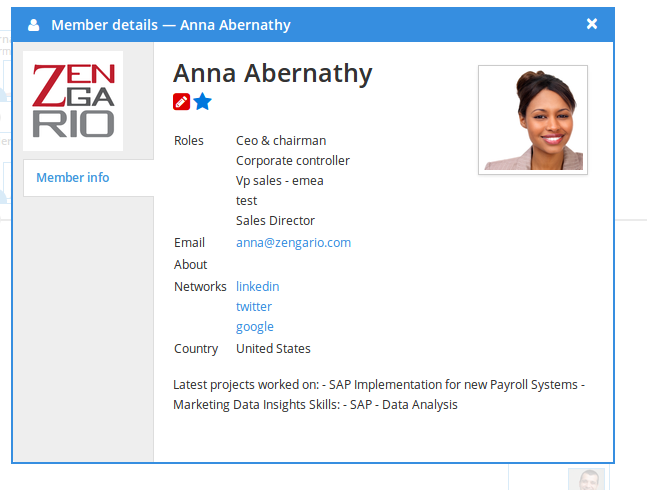Click the red edit pencil icon
Image resolution: width=647 pixels, height=490 pixels.
point(182,101)
